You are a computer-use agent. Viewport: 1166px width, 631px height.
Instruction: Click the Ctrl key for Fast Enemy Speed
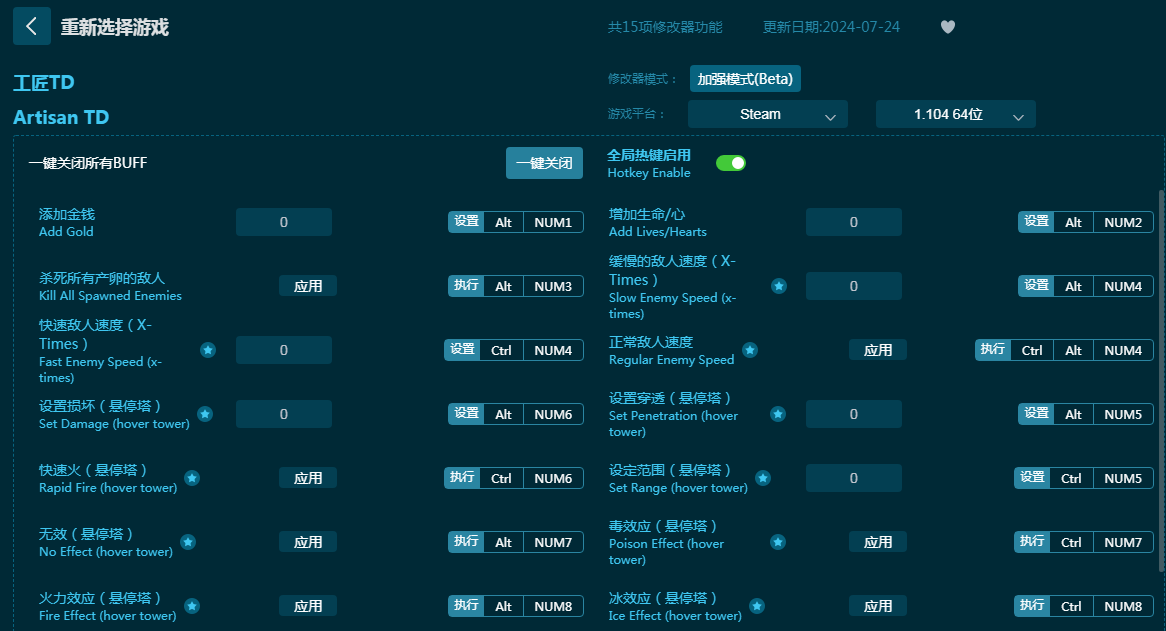tap(501, 350)
